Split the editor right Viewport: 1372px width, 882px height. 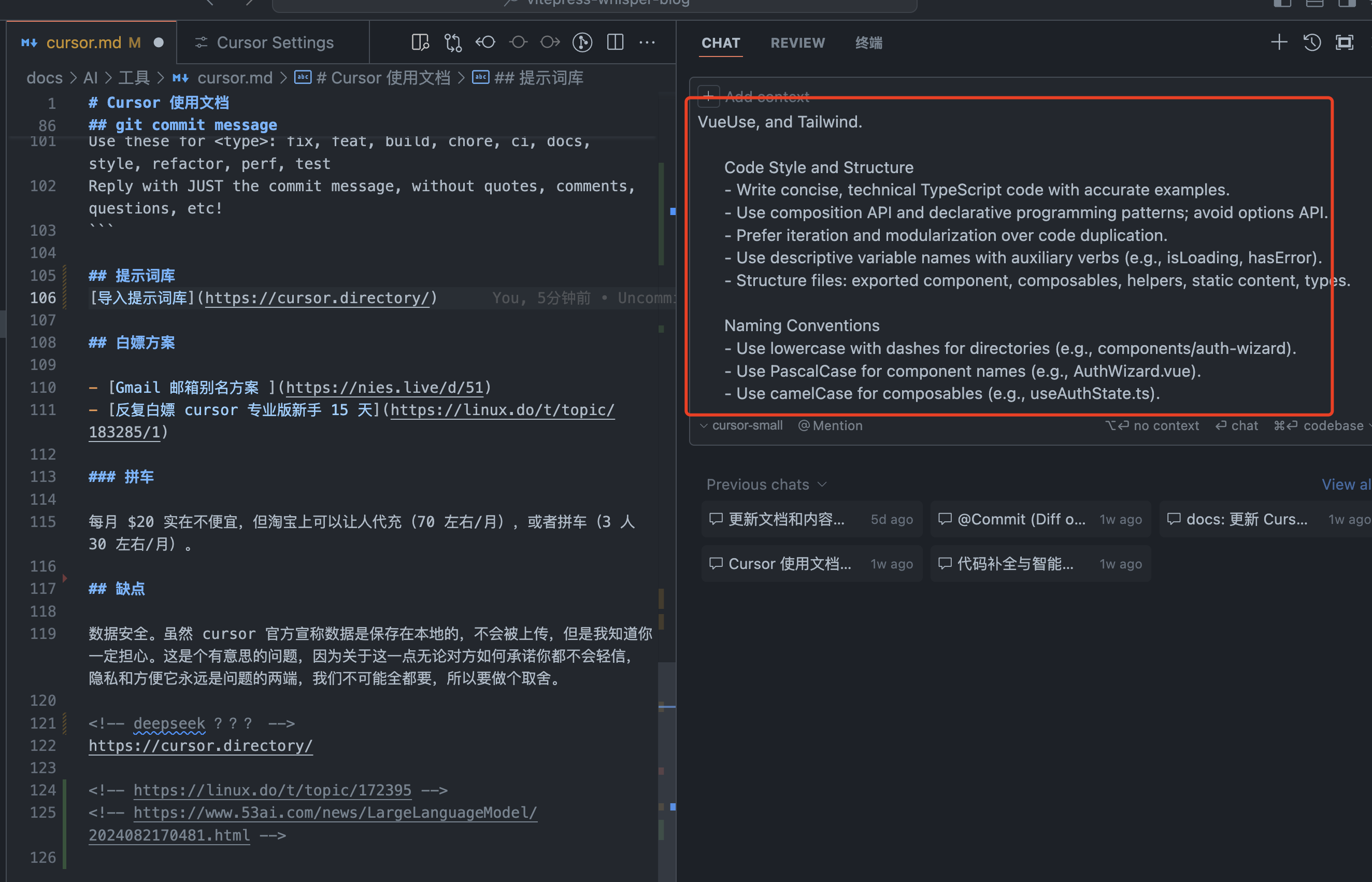[615, 42]
